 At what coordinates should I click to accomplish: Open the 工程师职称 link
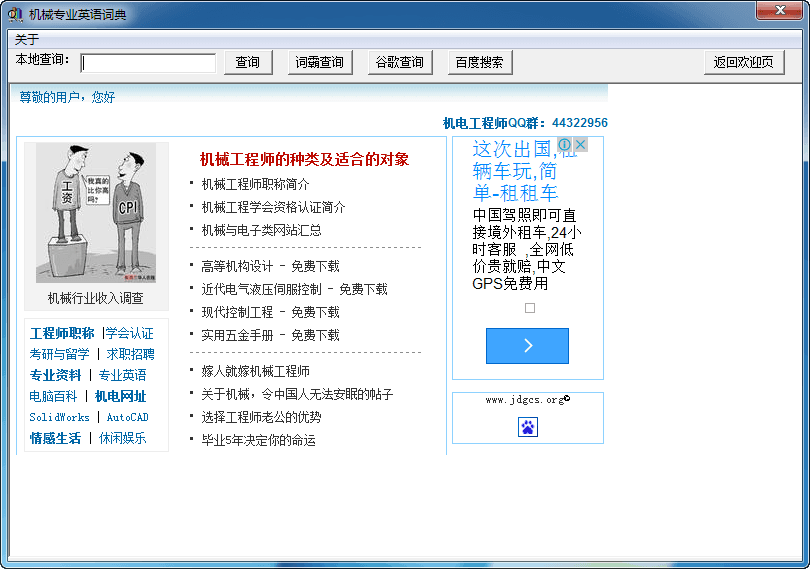pyautogui.click(x=62, y=333)
